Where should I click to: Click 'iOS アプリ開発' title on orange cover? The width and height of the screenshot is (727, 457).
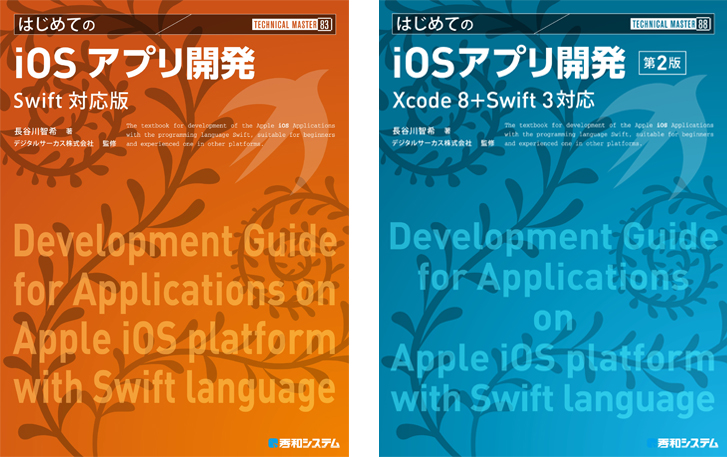[134, 63]
